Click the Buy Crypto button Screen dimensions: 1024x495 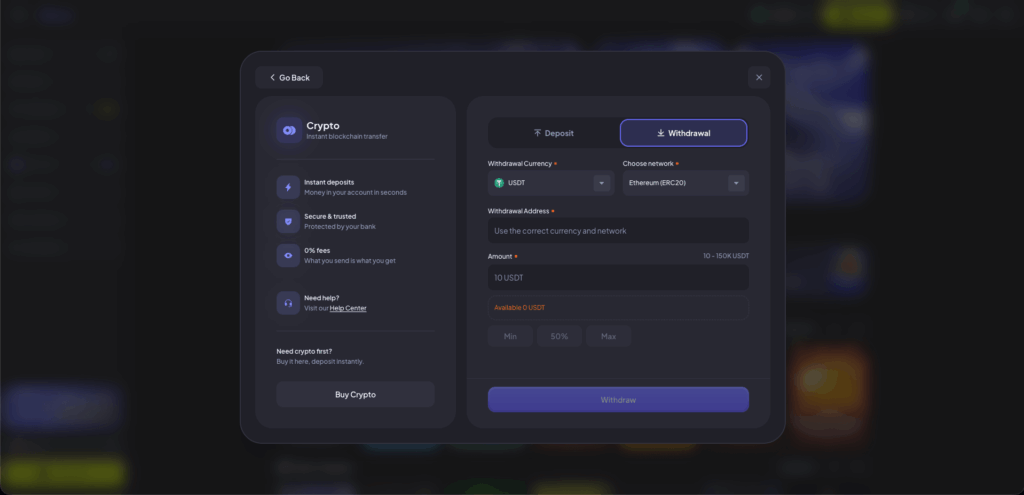(x=355, y=394)
